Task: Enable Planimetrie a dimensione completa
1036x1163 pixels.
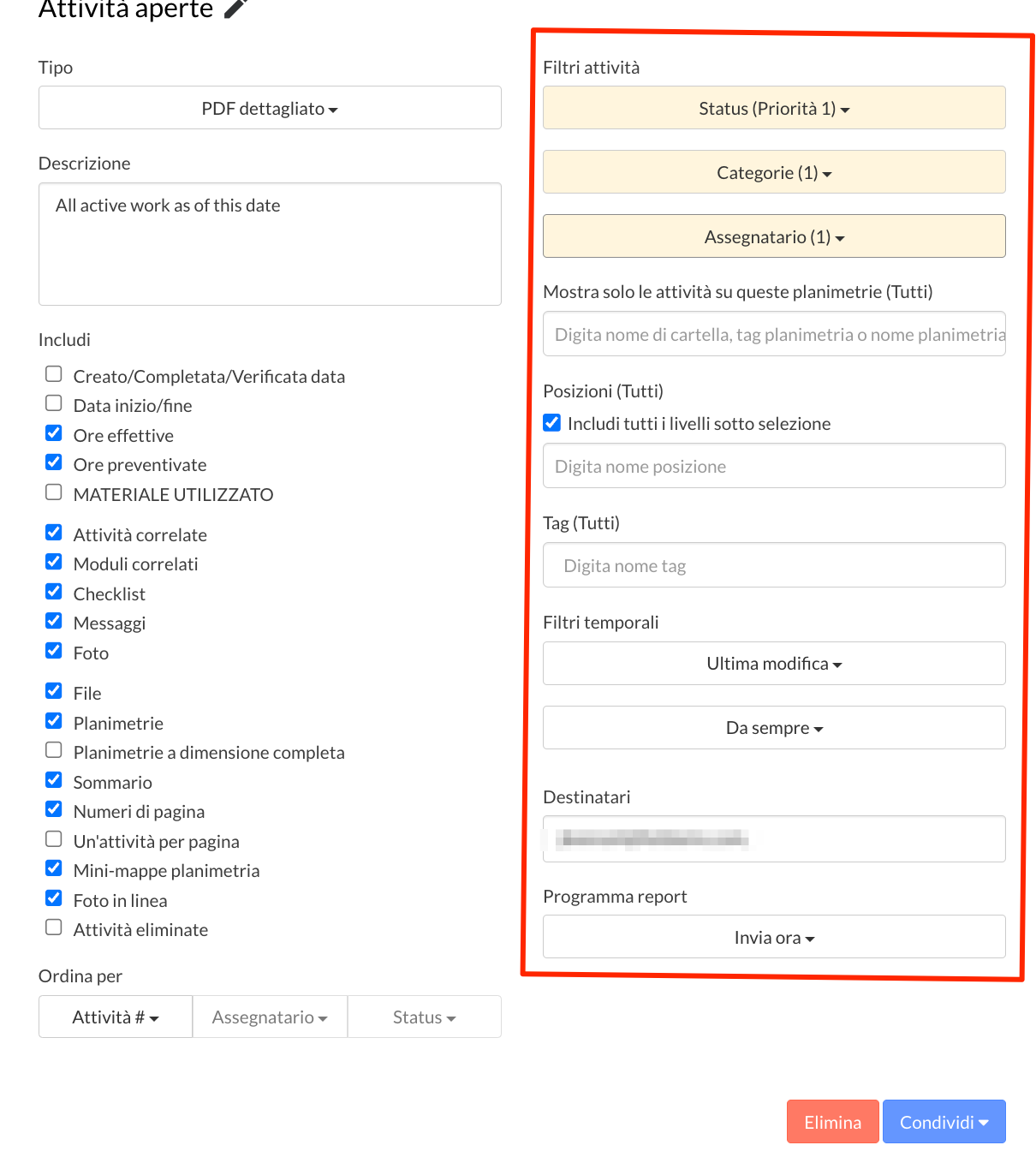Action: click(x=54, y=750)
